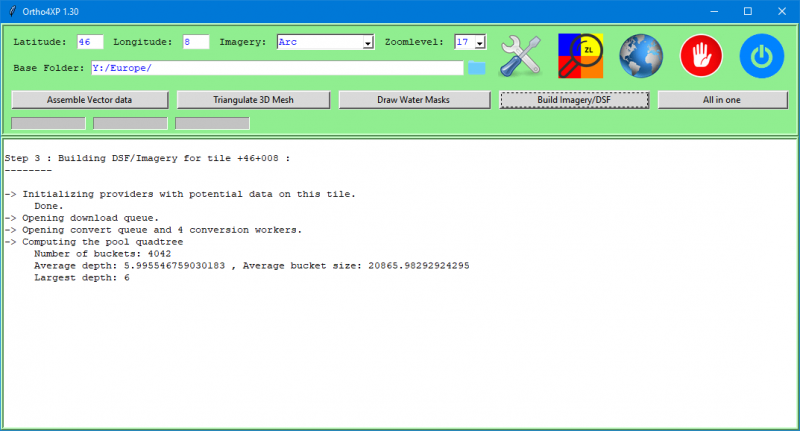Click the 'Step 3 : Building DSF/Imagery' line
Viewport: 800px width, 431px height.
[147, 158]
